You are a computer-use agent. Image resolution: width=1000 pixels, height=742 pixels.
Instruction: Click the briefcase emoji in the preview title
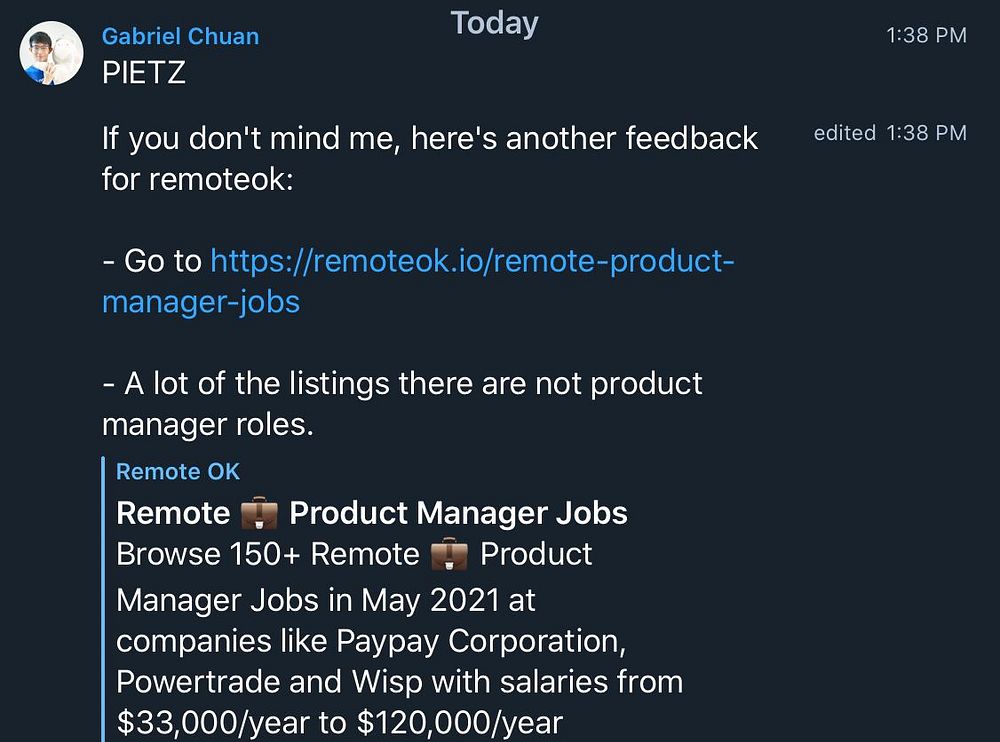[264, 513]
